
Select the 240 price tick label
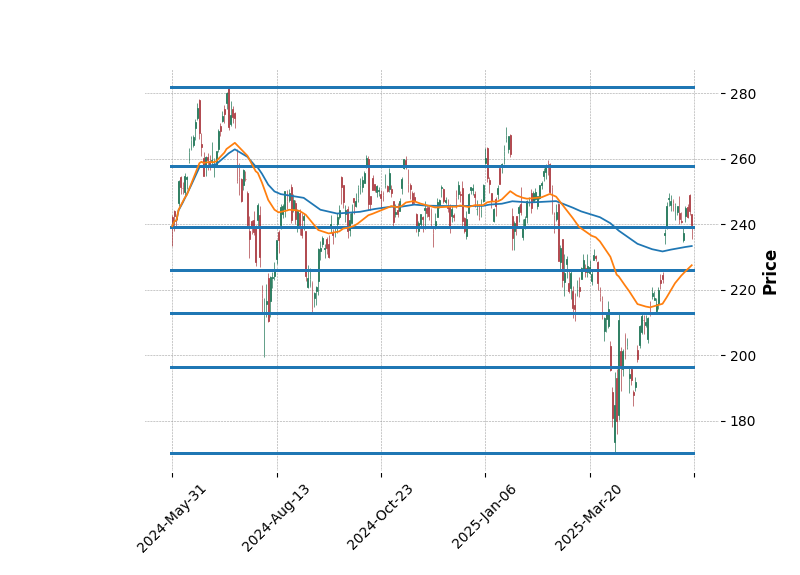pos(741,225)
